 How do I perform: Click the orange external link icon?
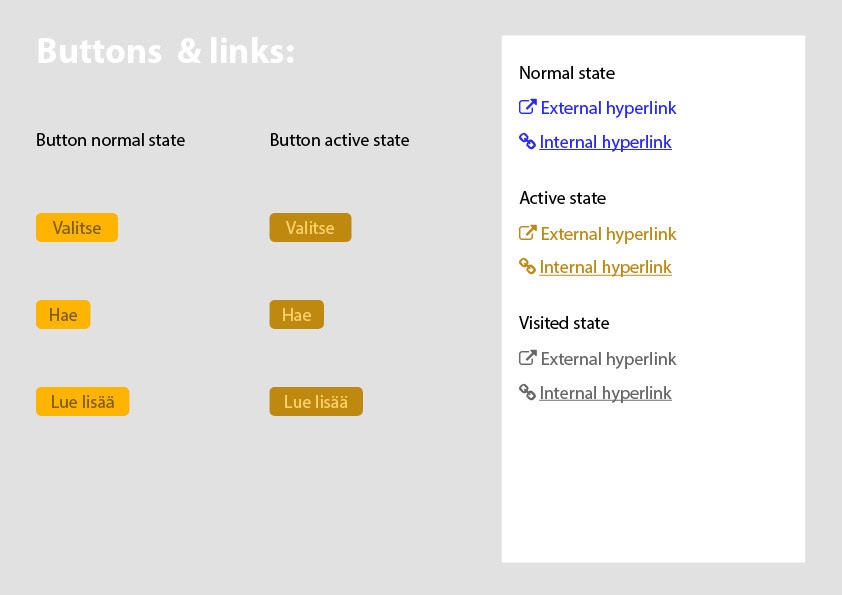pos(528,233)
